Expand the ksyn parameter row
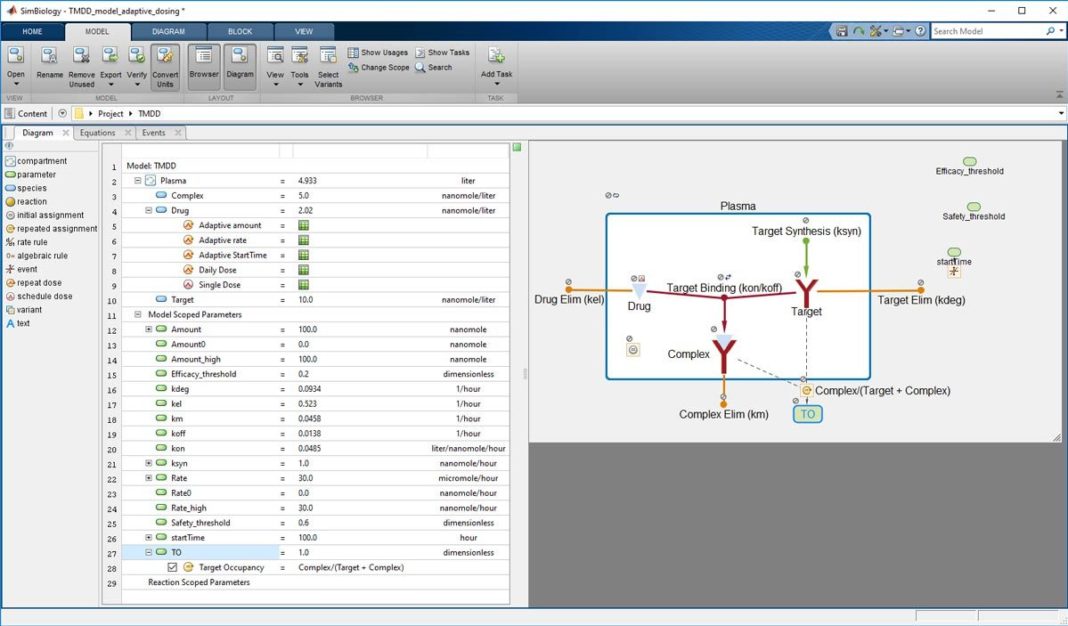Screen dimensions: 1068x626 click(148, 463)
